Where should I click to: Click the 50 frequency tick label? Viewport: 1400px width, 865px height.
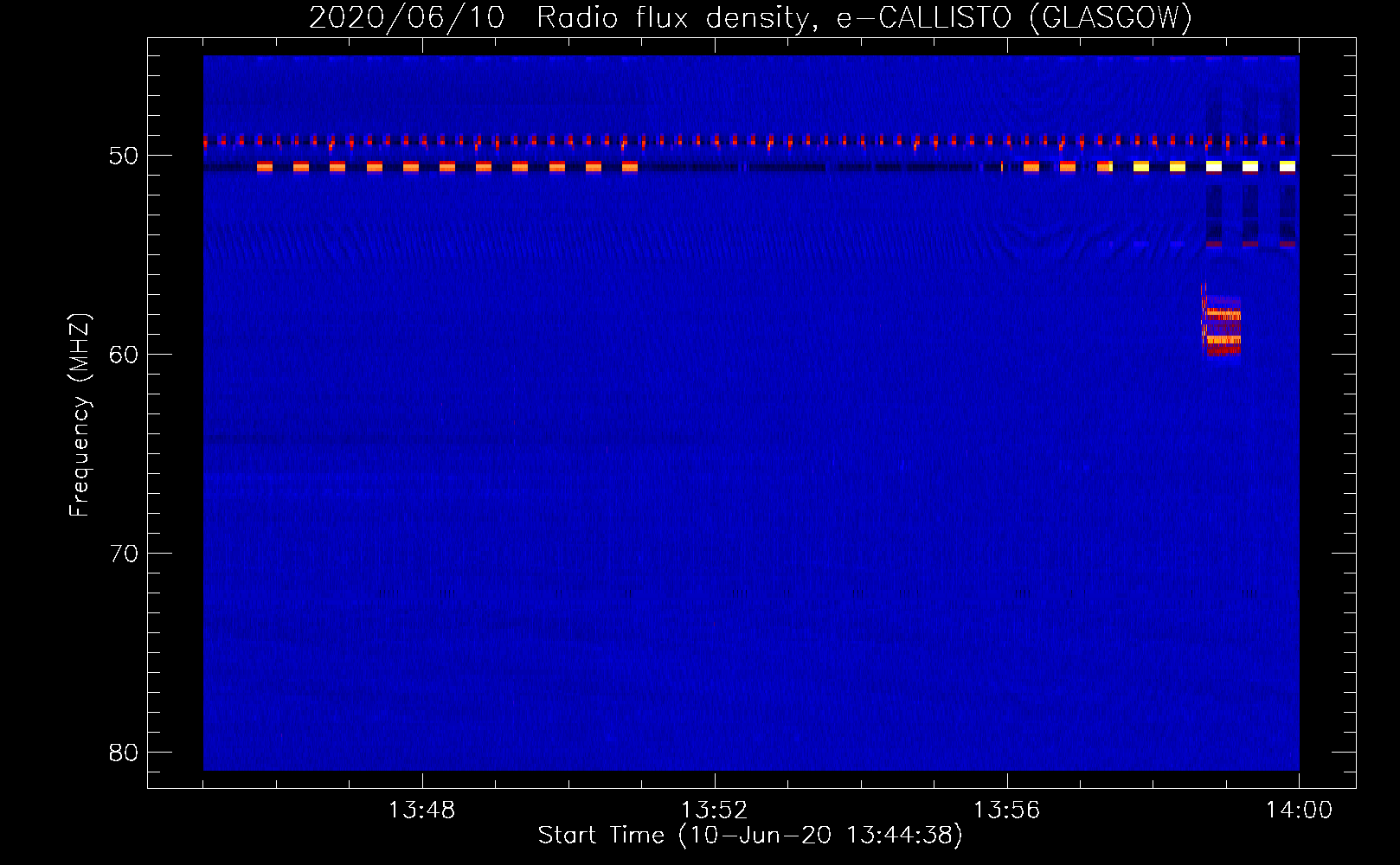125,157
